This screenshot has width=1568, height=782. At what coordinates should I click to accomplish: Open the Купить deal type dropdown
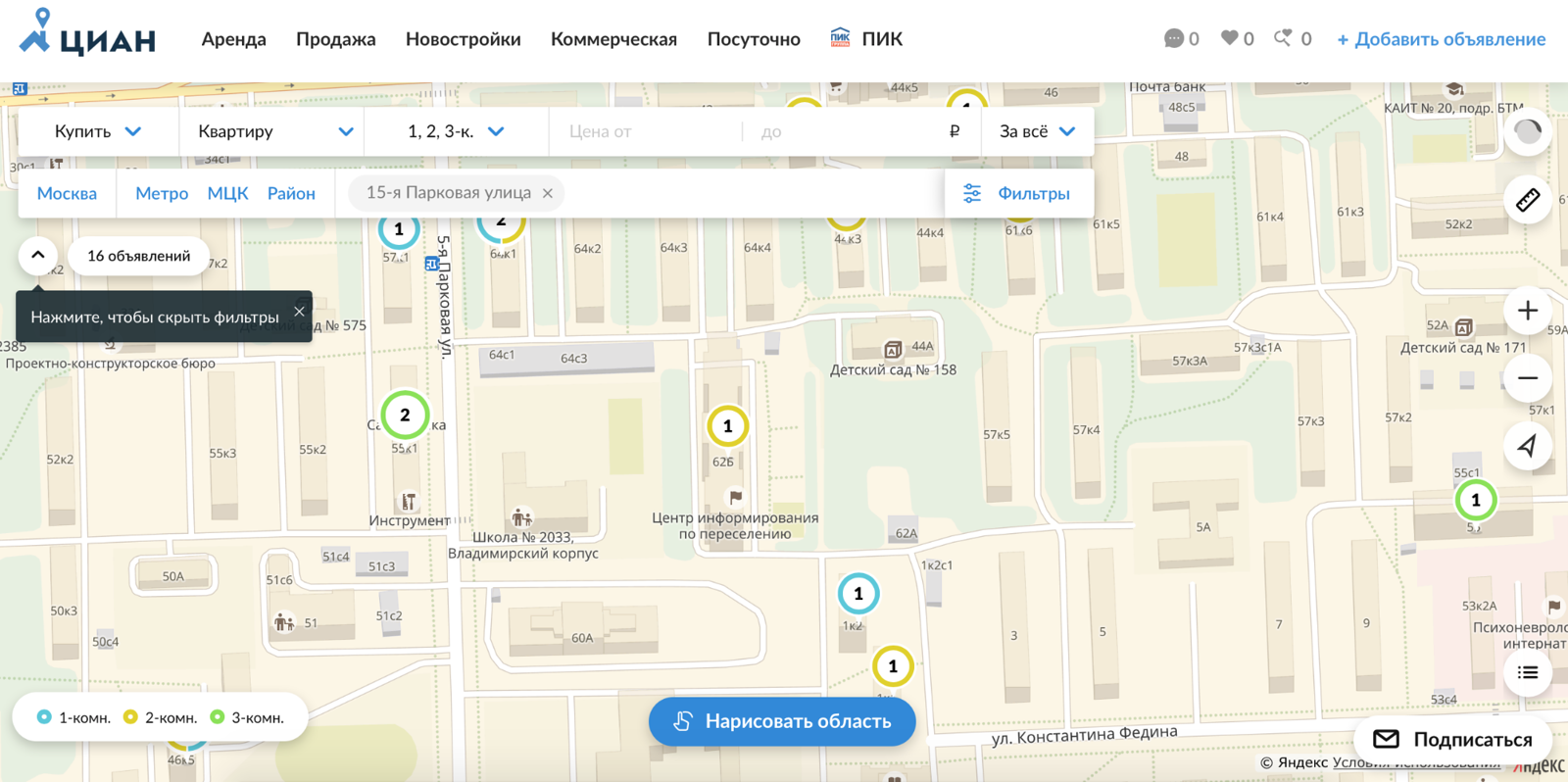(98, 131)
